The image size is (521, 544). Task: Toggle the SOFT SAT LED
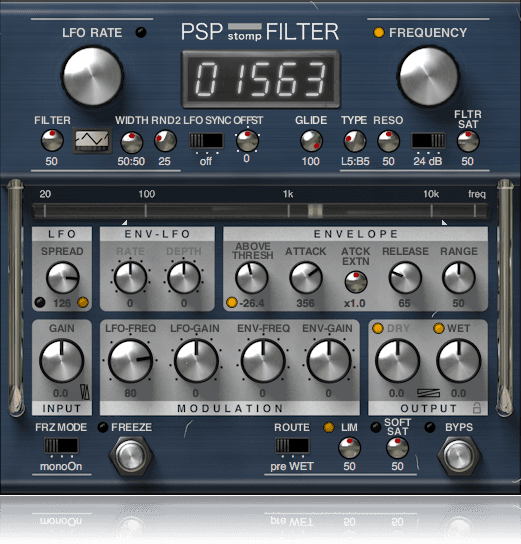coord(376,427)
